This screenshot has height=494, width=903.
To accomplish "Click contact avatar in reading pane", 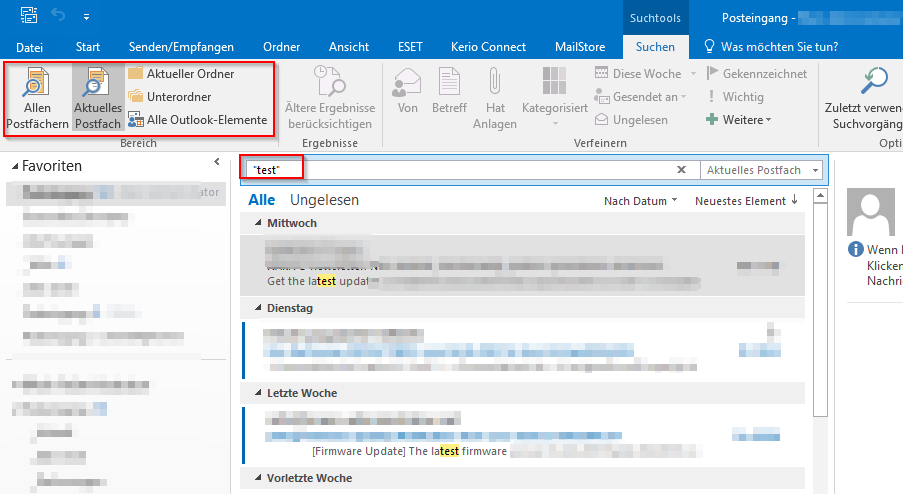I will [870, 212].
